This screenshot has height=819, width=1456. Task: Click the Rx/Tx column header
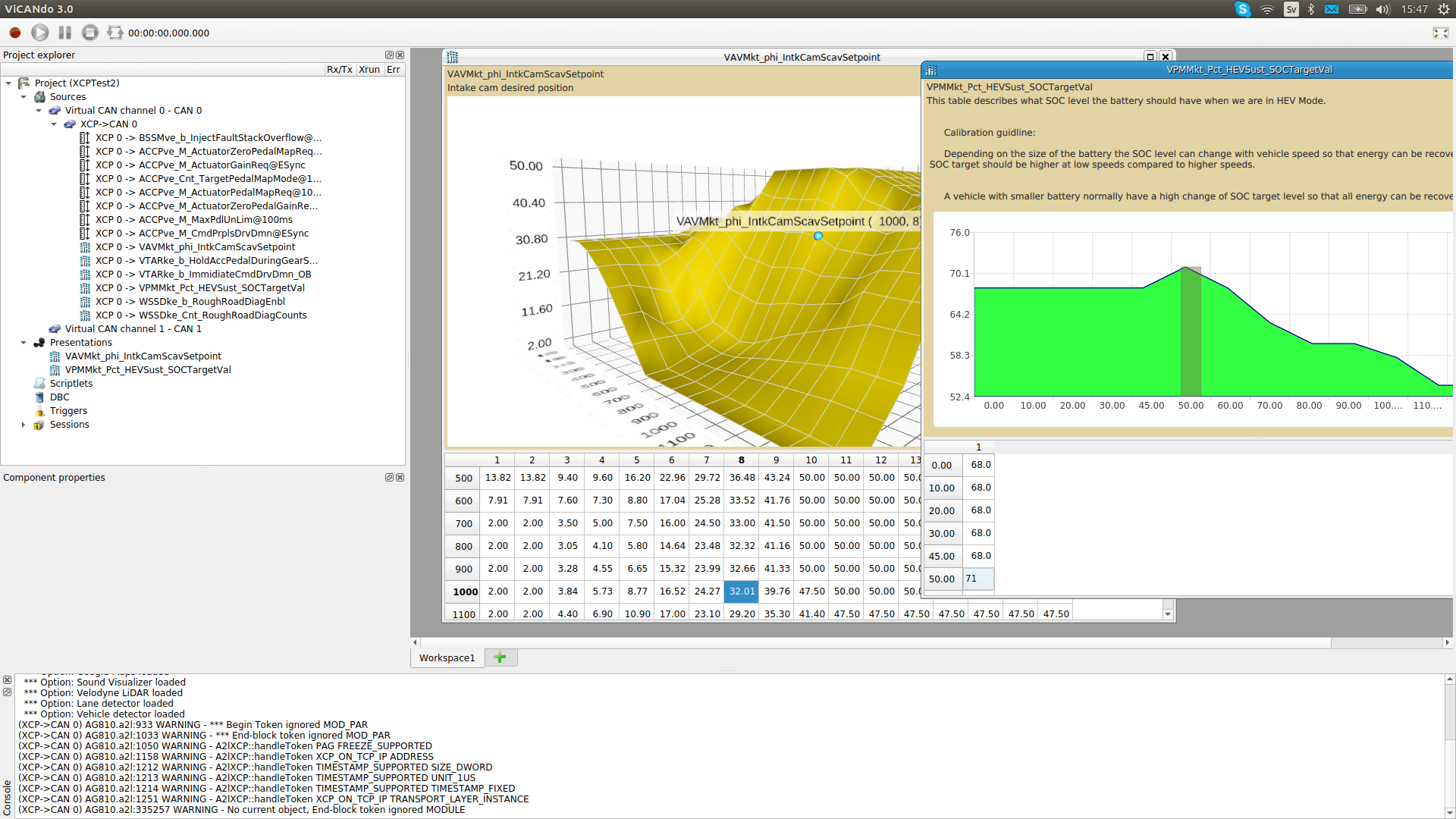pos(340,70)
